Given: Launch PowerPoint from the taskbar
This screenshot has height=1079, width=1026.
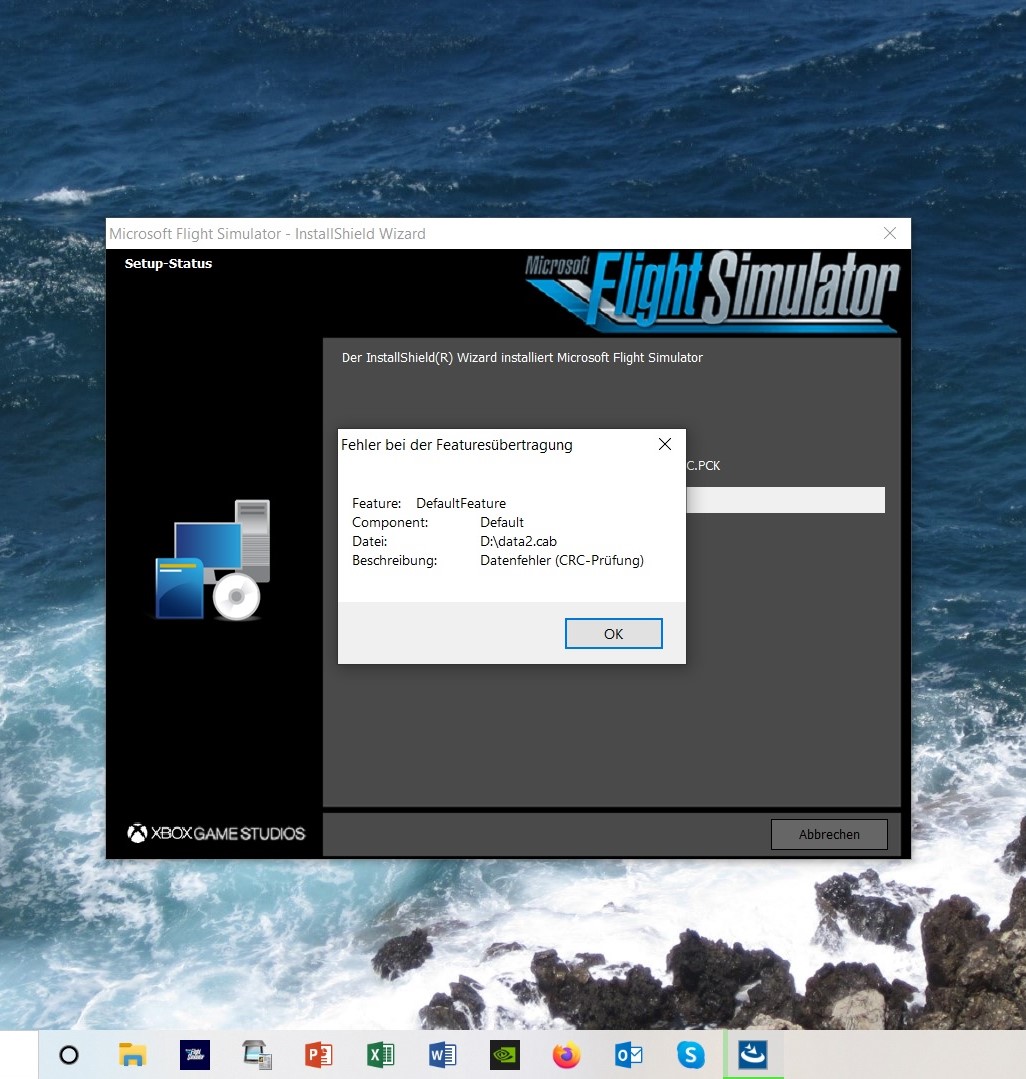Looking at the screenshot, I should [x=319, y=1054].
